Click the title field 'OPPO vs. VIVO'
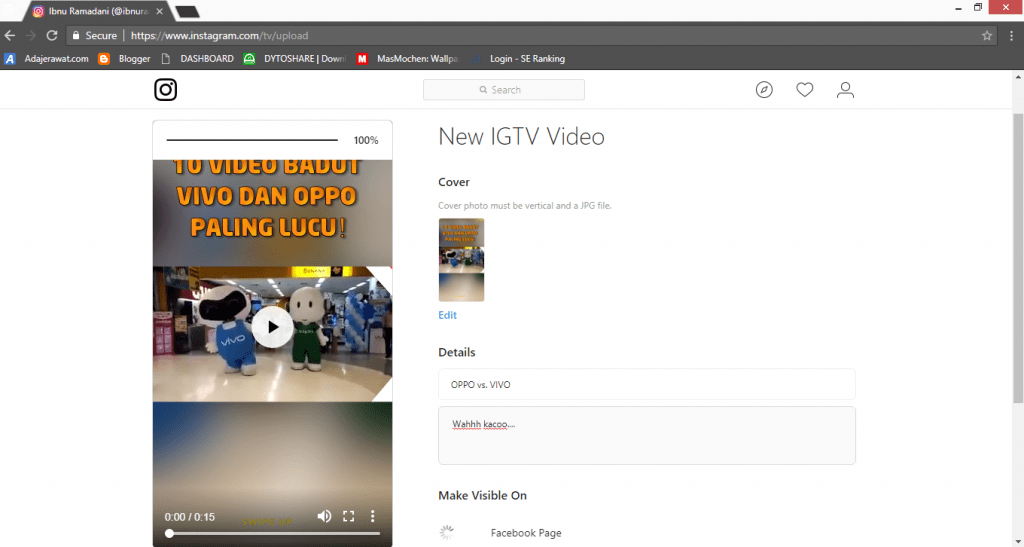 tap(647, 384)
